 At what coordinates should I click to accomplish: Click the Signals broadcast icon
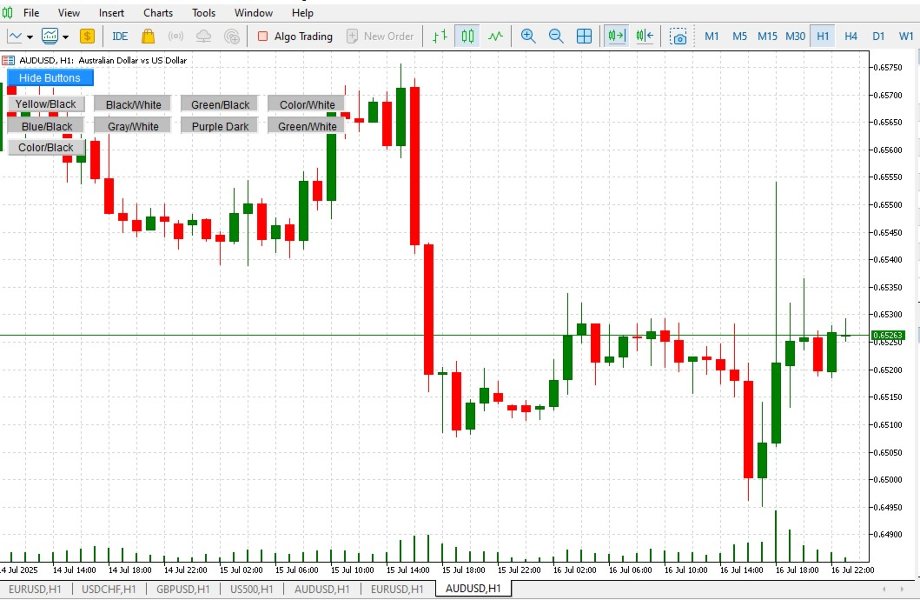click(175, 36)
